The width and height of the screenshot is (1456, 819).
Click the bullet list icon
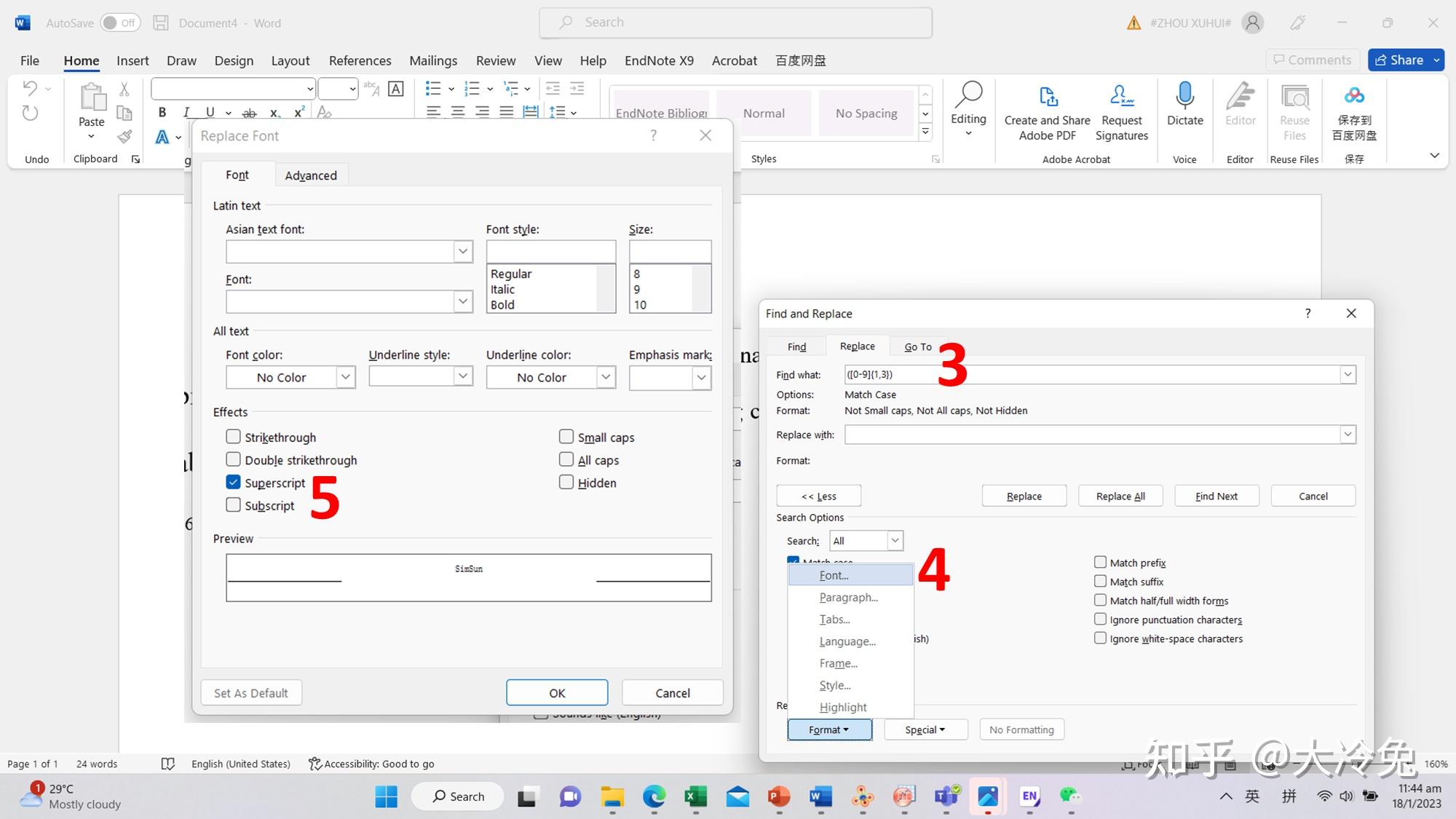[433, 89]
